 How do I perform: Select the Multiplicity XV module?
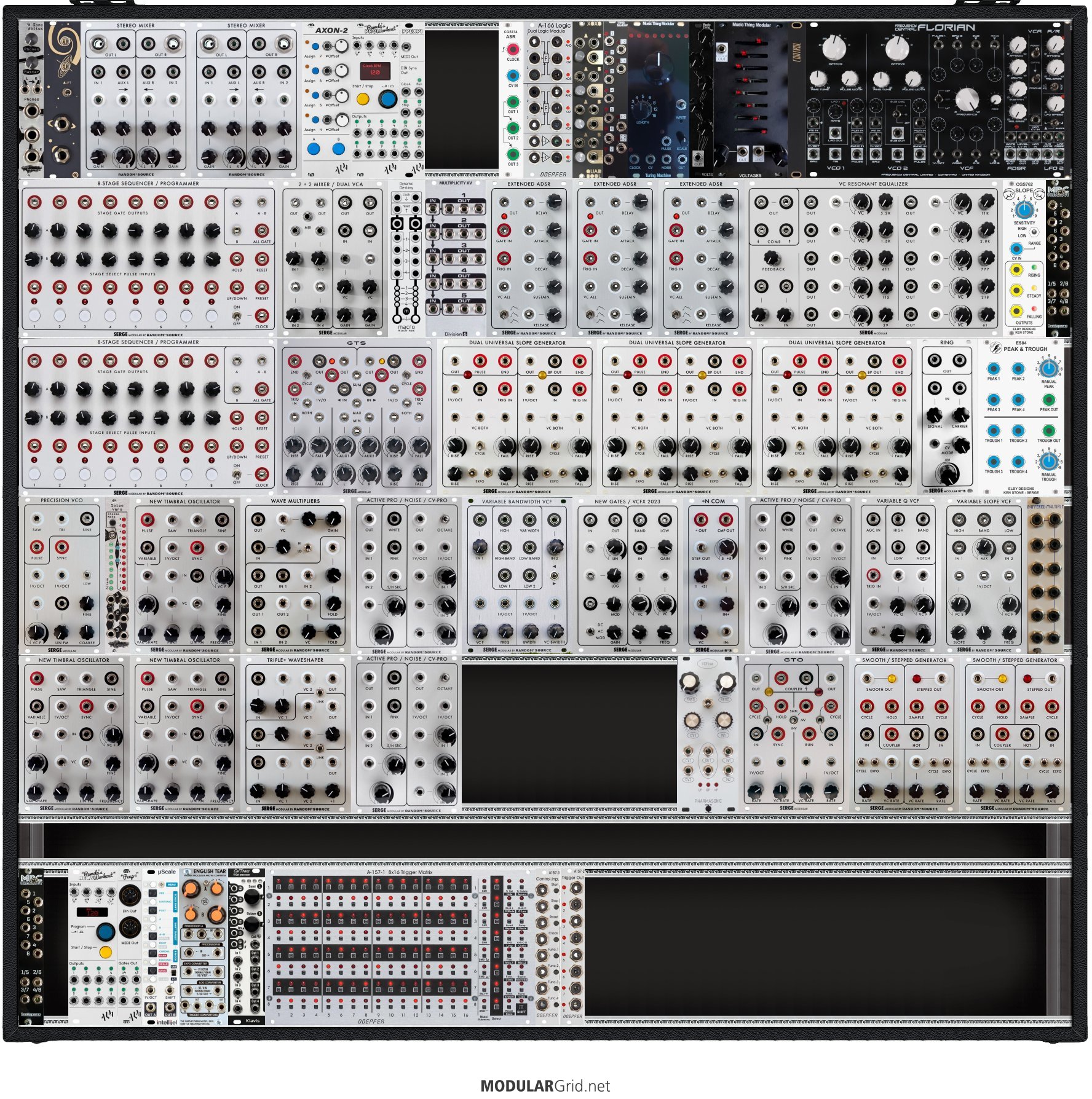456,258
